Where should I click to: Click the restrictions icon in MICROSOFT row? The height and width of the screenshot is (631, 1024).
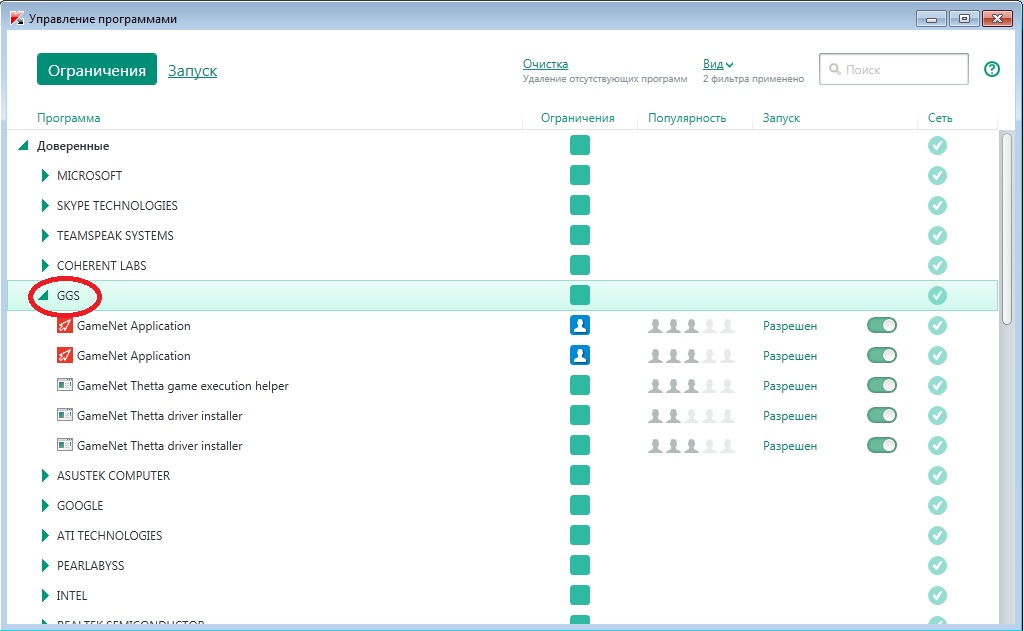click(580, 175)
